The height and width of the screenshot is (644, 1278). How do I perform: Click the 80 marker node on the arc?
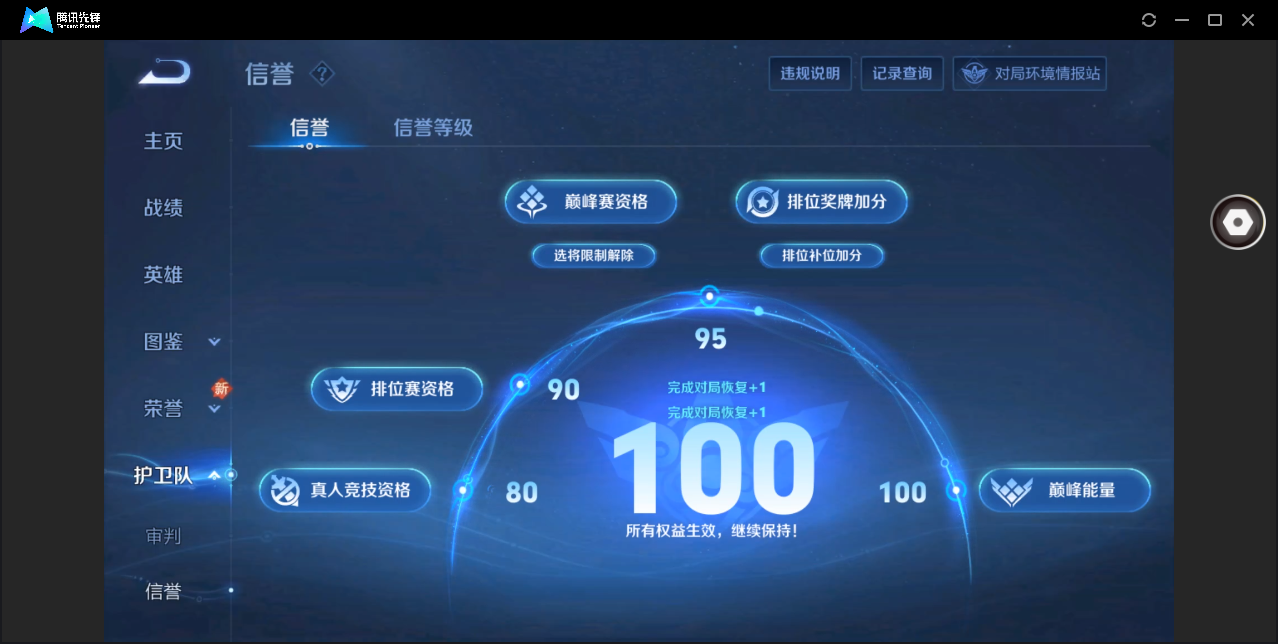tap(463, 490)
